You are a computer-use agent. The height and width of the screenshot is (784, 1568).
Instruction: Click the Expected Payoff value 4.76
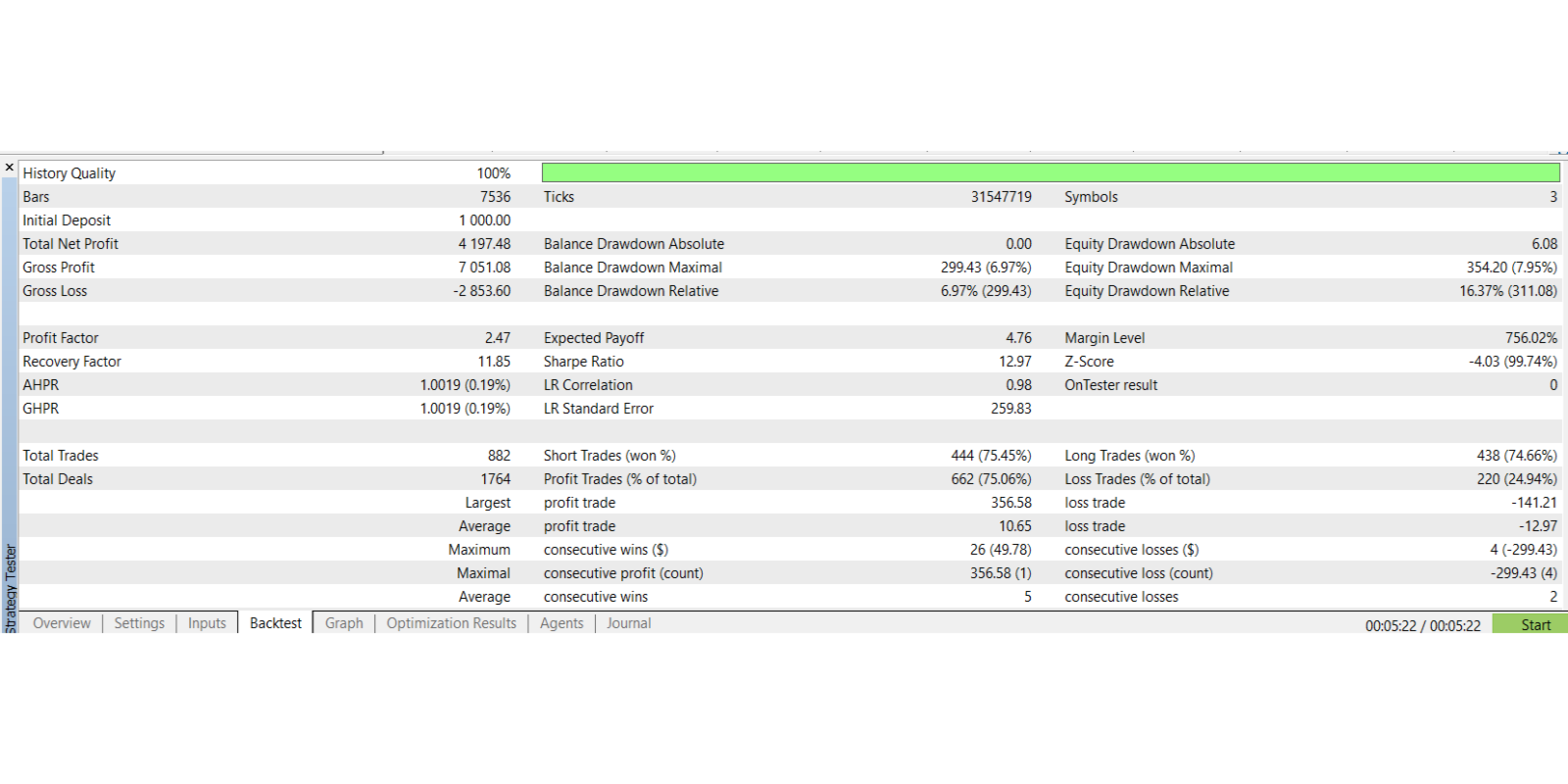pos(1019,338)
